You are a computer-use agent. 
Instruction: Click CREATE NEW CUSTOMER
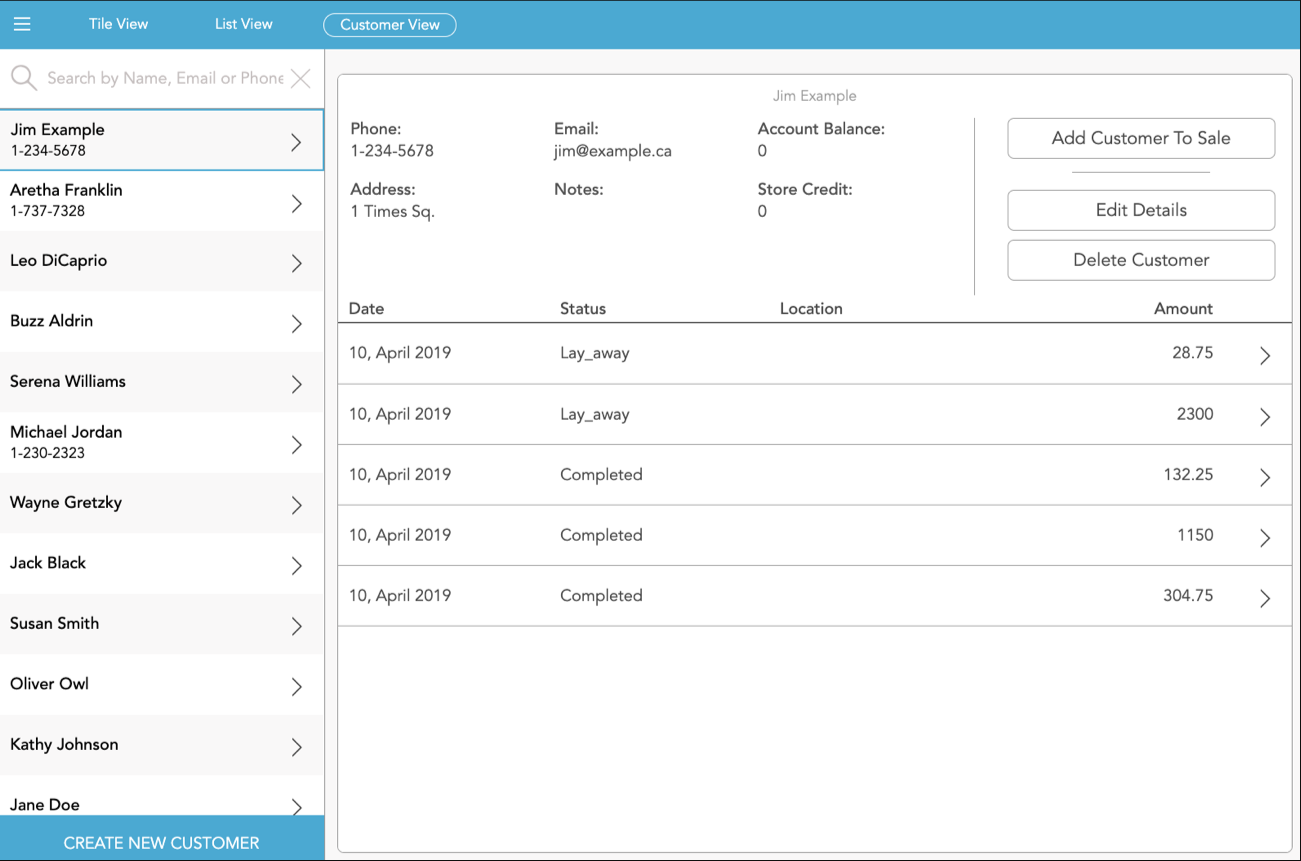[x=162, y=842]
